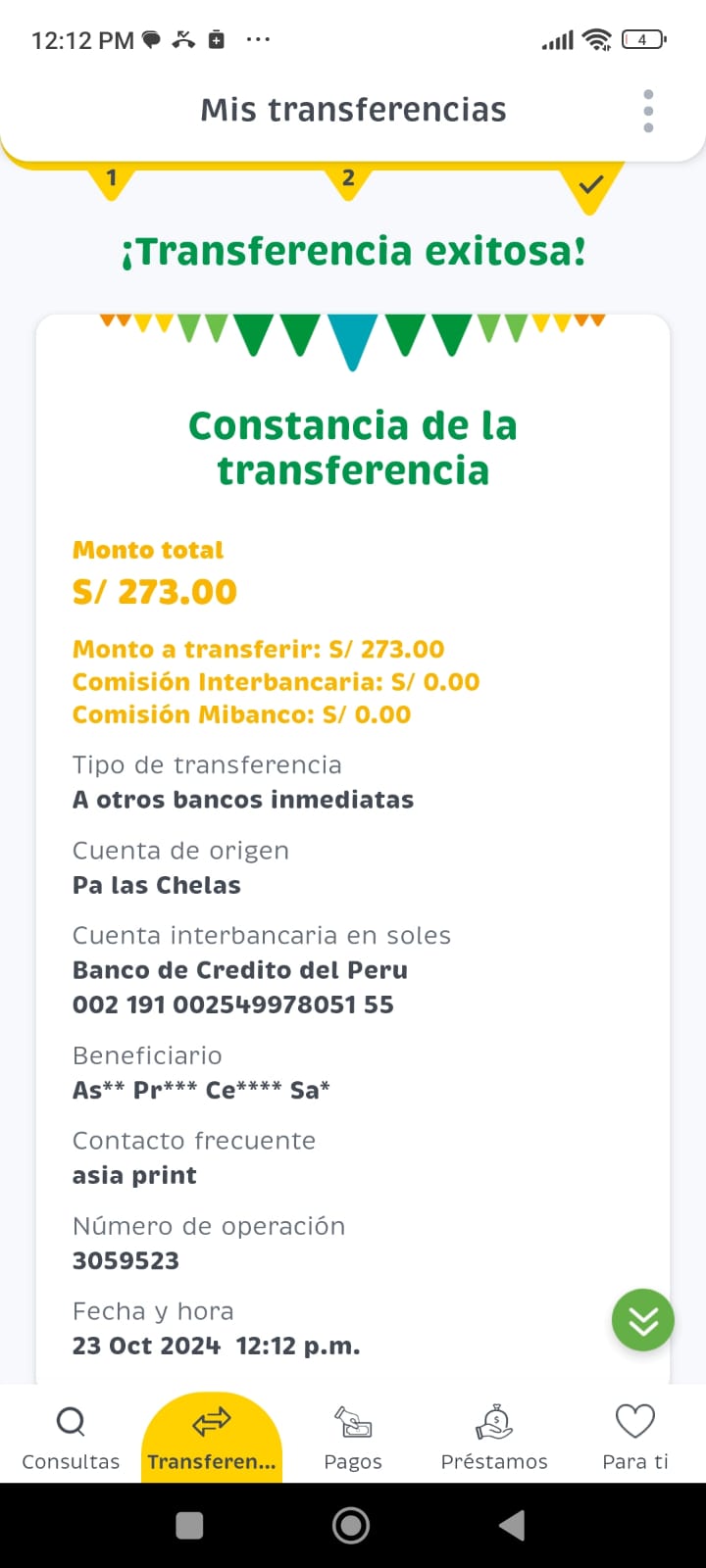Tap step 2 progress marker
706x1568 pixels.
[x=348, y=179]
